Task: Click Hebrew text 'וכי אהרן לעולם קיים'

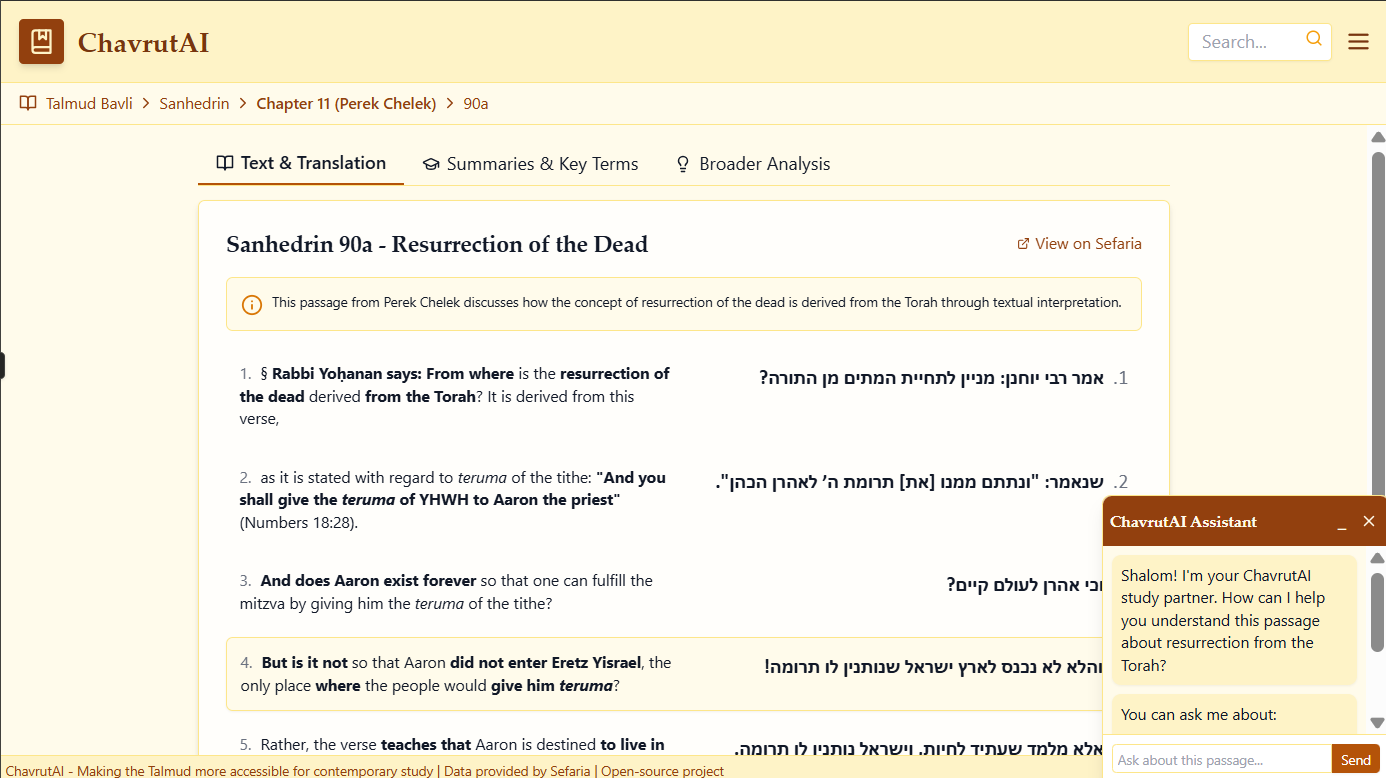Action: pos(1025,585)
